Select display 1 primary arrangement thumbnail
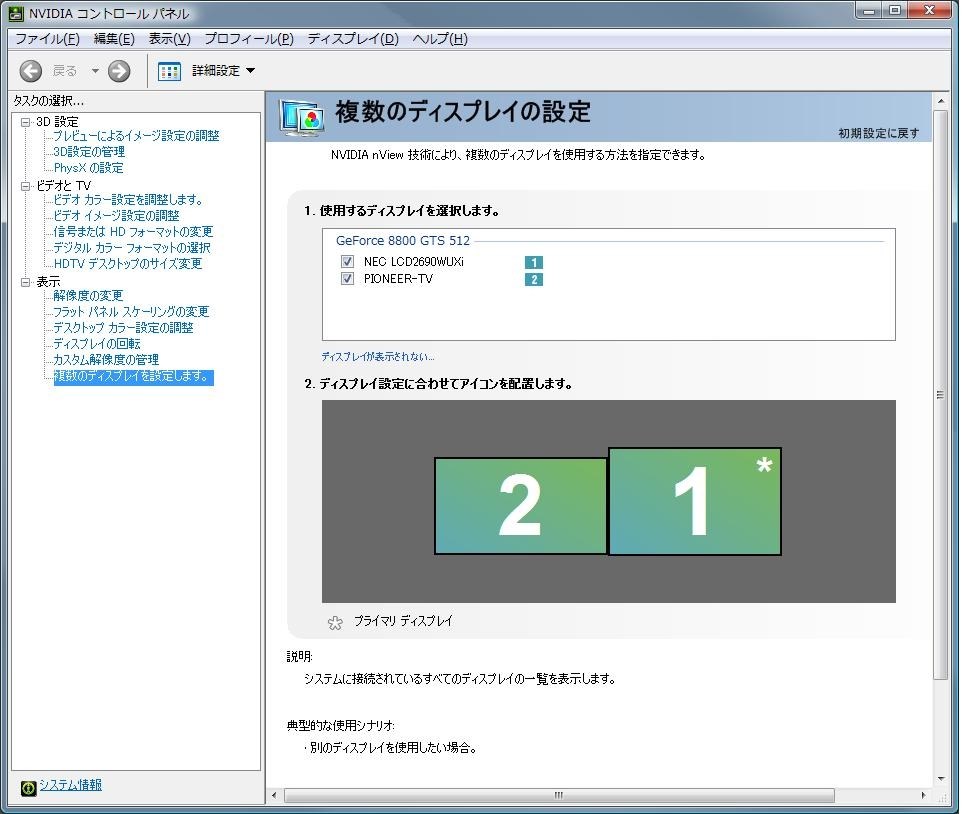The width and height of the screenshot is (970, 814). [695, 502]
